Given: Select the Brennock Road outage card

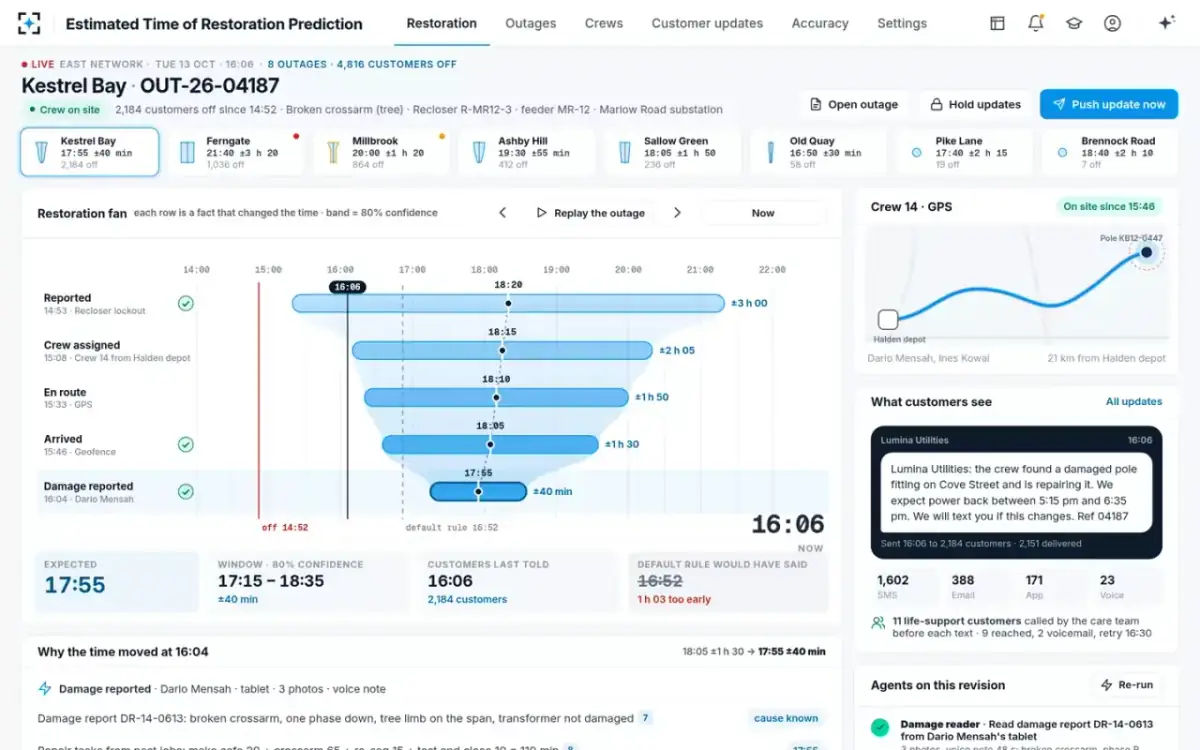Looking at the screenshot, I should [x=1111, y=152].
